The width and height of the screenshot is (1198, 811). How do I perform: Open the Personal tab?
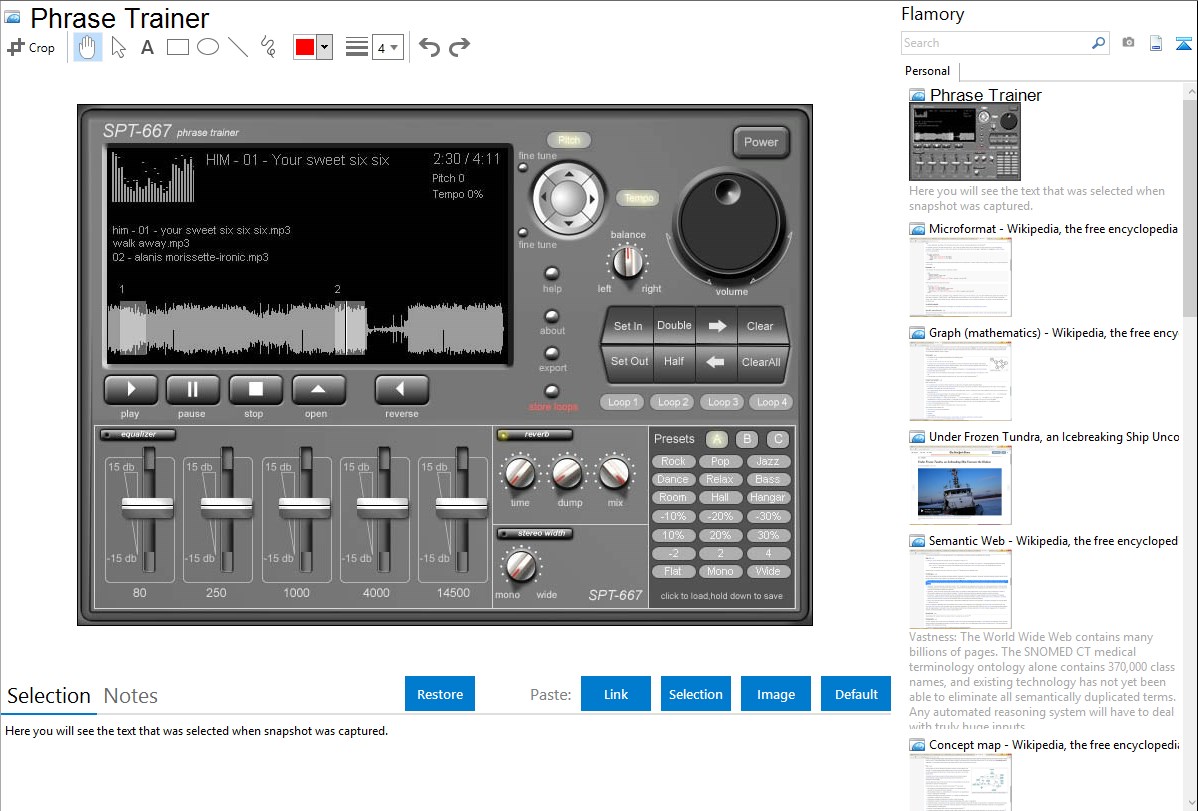[x=927, y=71]
